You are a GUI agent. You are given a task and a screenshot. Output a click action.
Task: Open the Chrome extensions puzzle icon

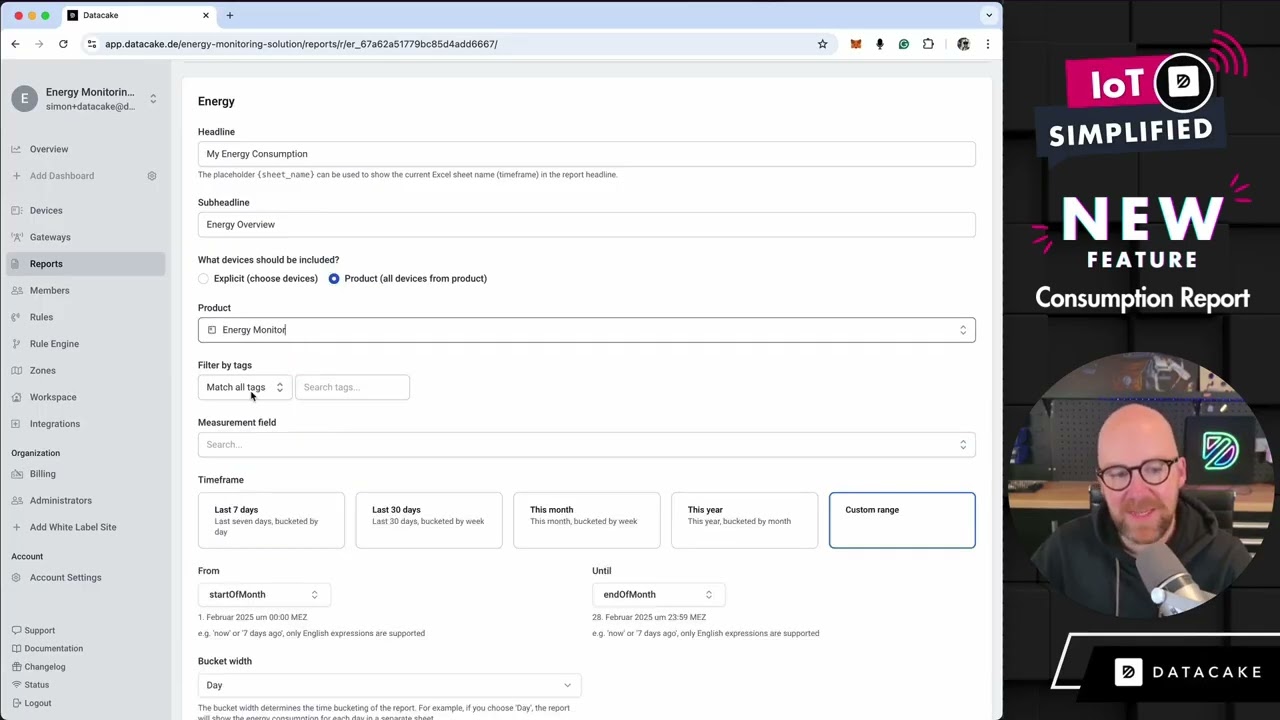point(928,44)
